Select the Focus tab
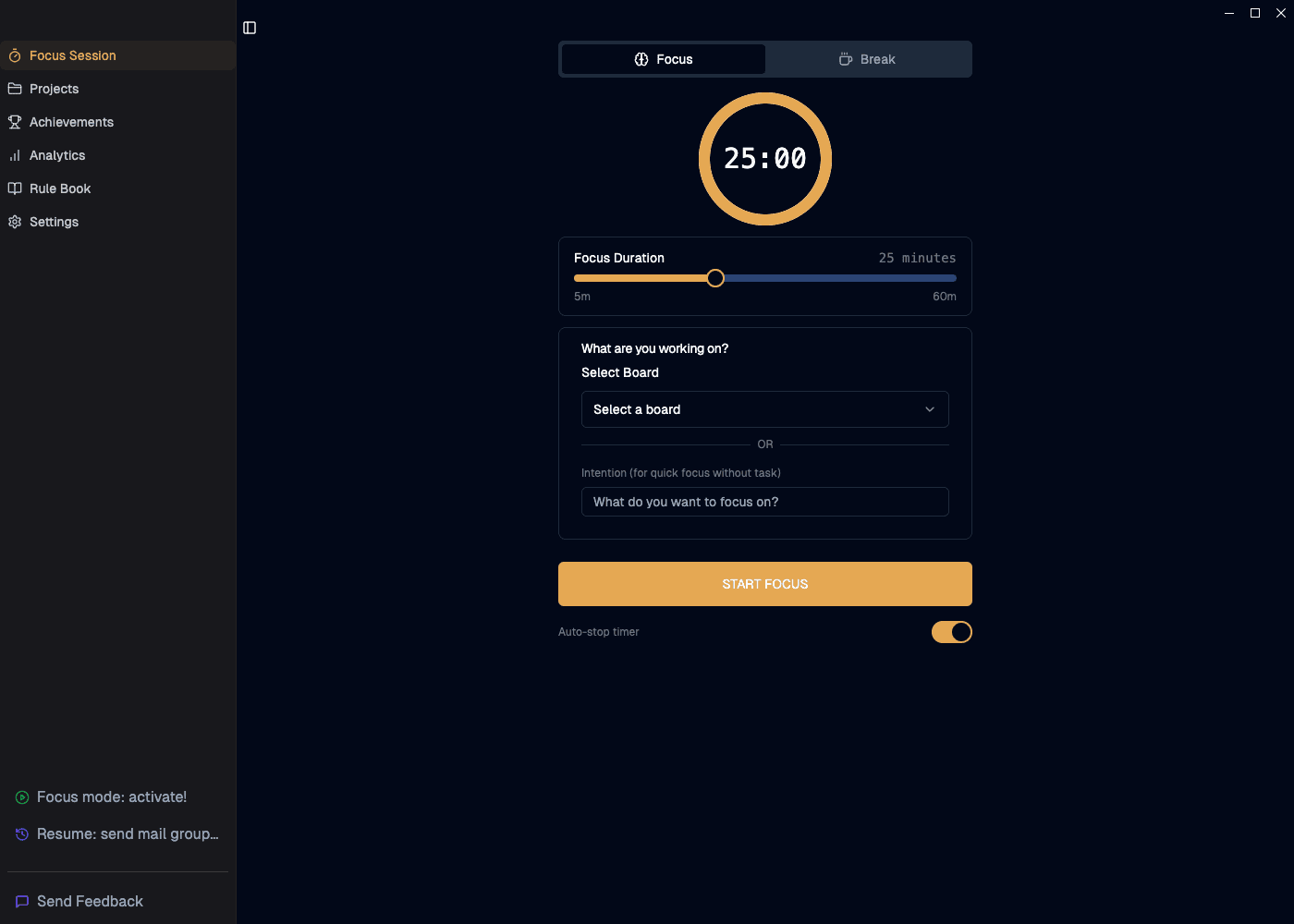 point(664,59)
